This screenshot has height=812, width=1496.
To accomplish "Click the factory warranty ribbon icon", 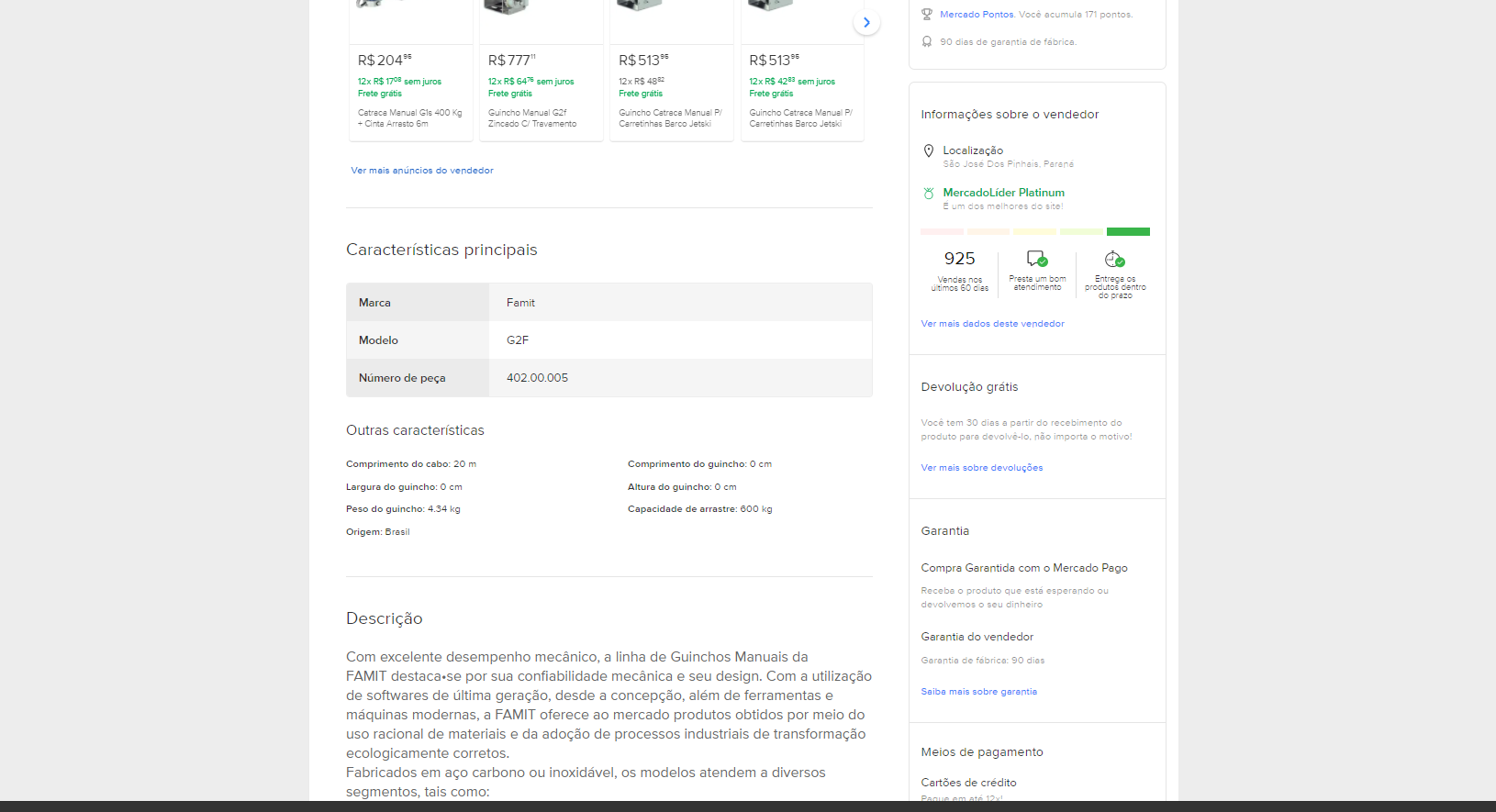I will (927, 42).
